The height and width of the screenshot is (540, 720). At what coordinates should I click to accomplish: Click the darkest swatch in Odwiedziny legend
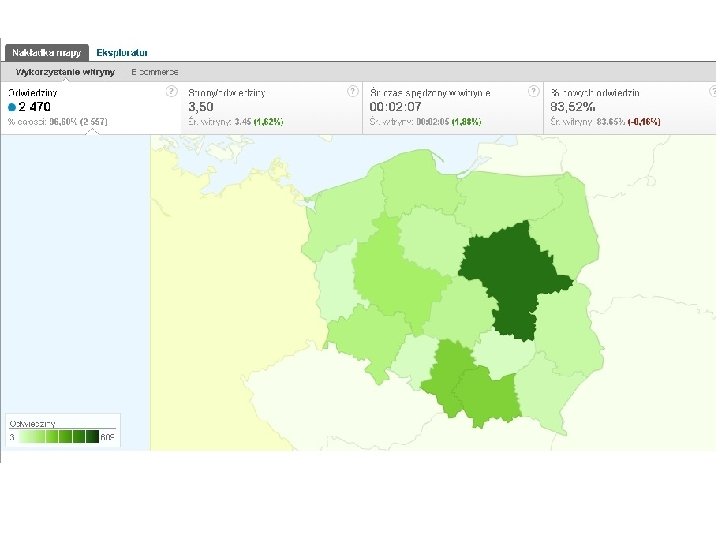click(x=92, y=437)
